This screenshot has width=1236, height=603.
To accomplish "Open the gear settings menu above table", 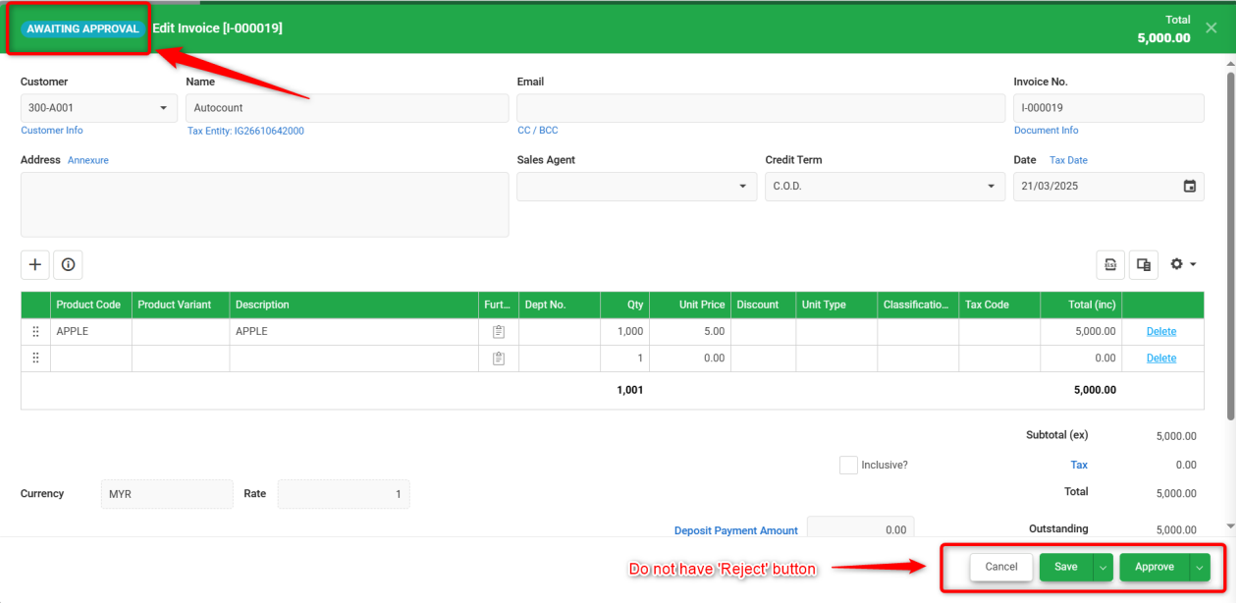I will [x=1183, y=264].
